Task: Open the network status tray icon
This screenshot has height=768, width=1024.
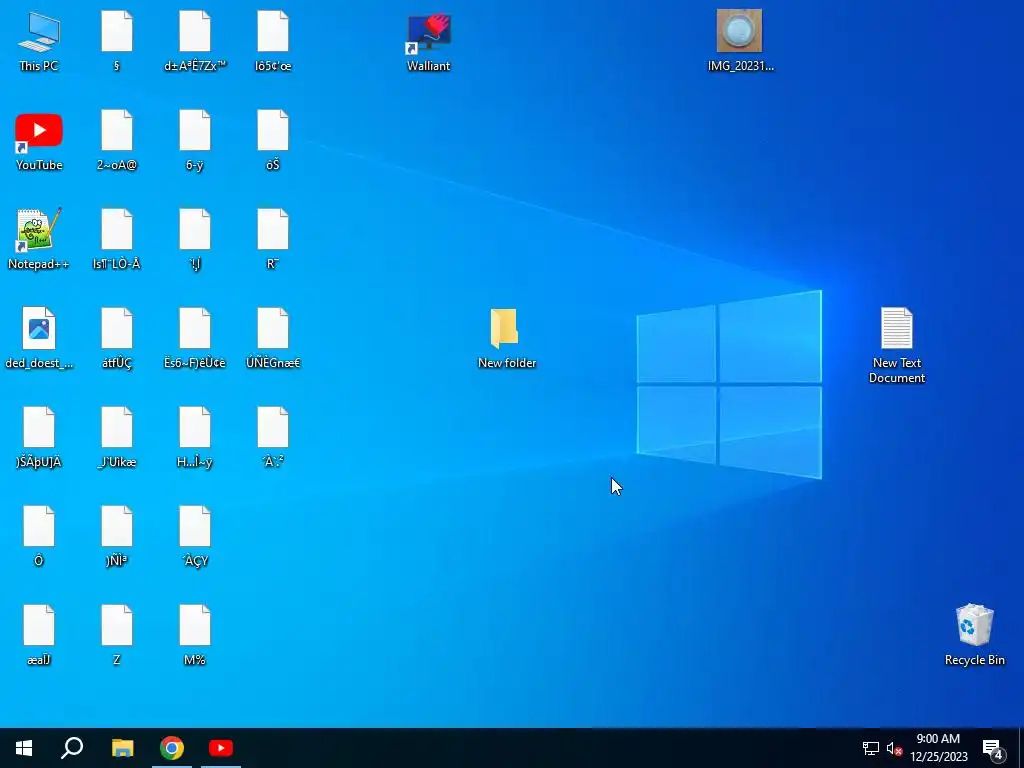Action: click(871, 748)
